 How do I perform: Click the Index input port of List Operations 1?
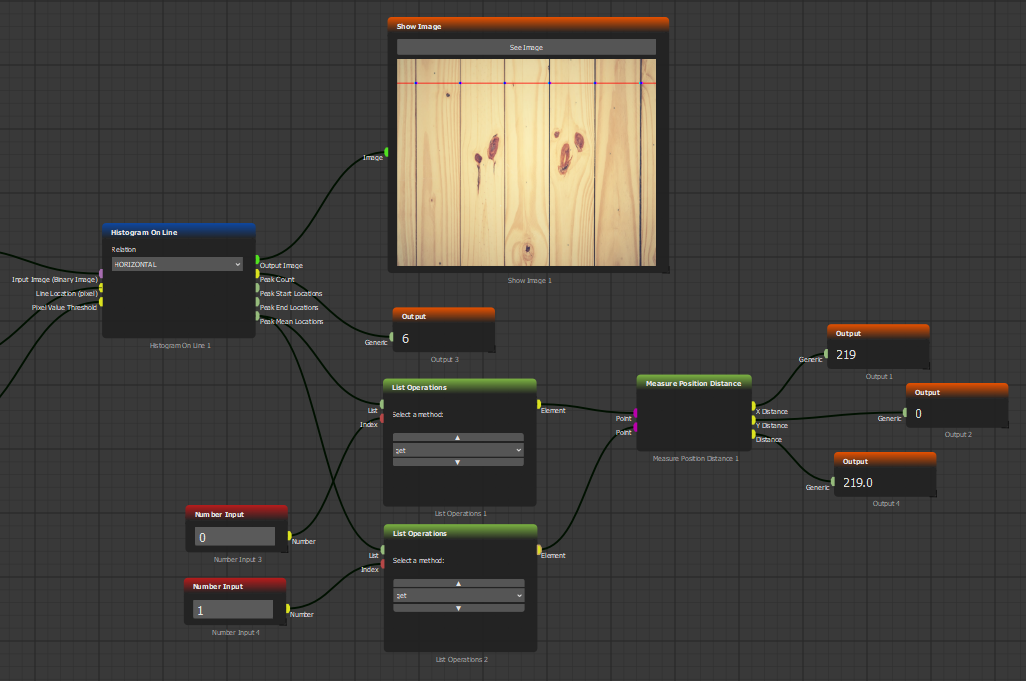tap(382, 418)
